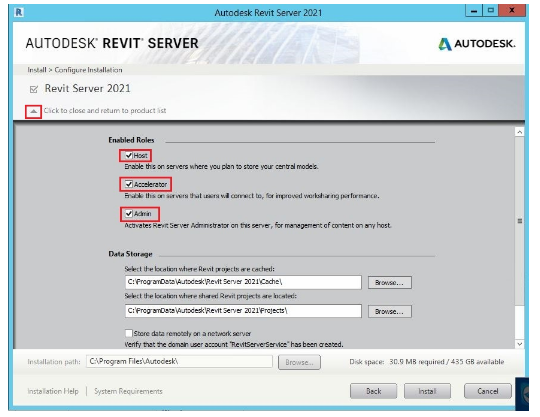Maximize the installer window
The image size is (540, 417).
pyautogui.click(x=491, y=11)
